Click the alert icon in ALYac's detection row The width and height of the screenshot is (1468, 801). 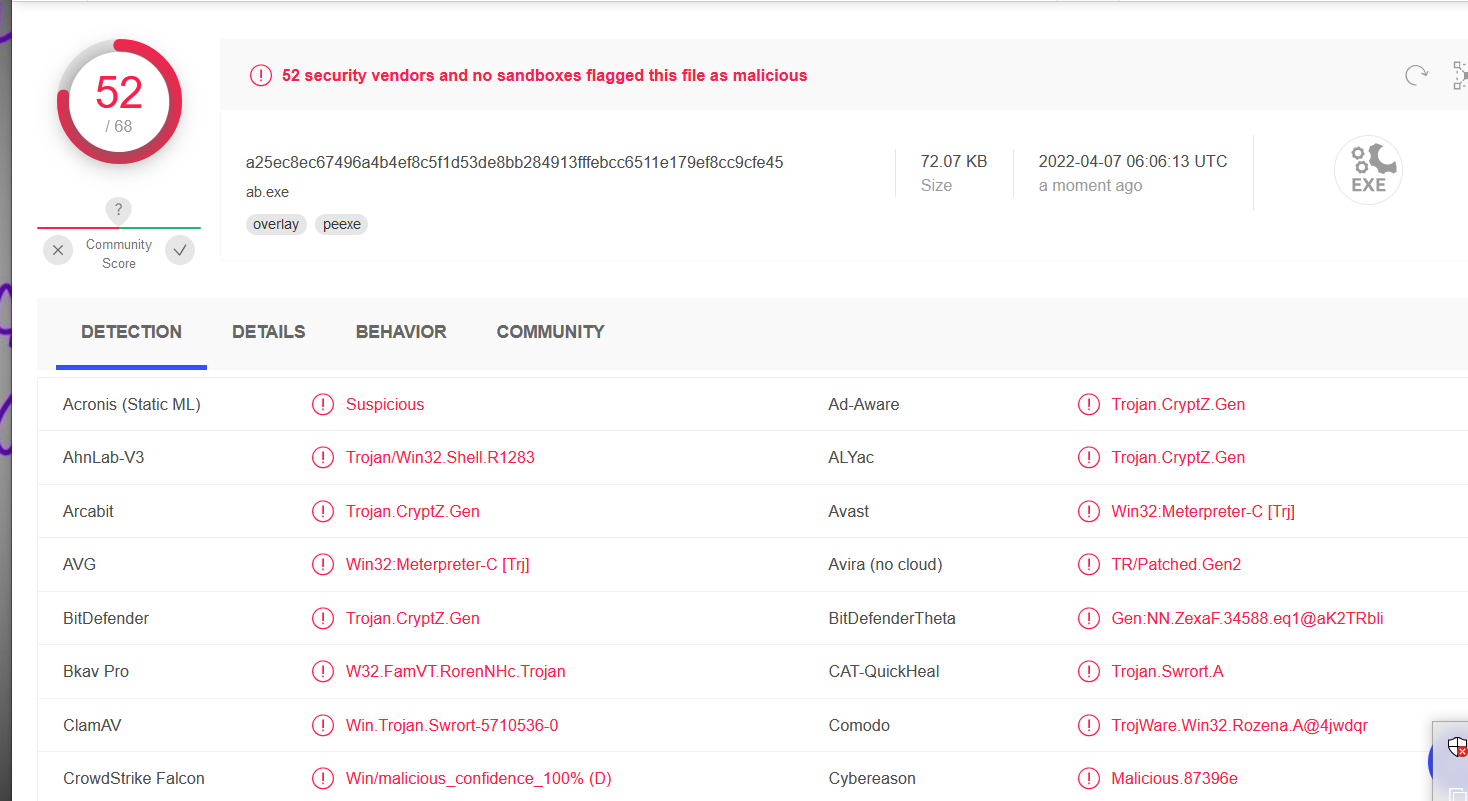(x=1089, y=457)
